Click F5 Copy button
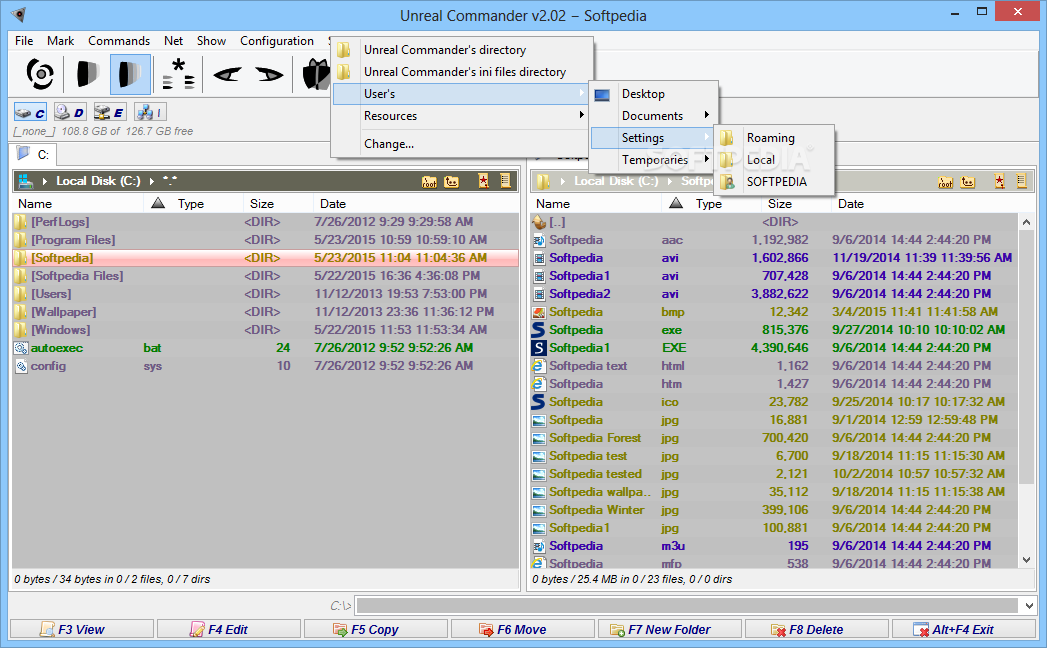 [375, 629]
